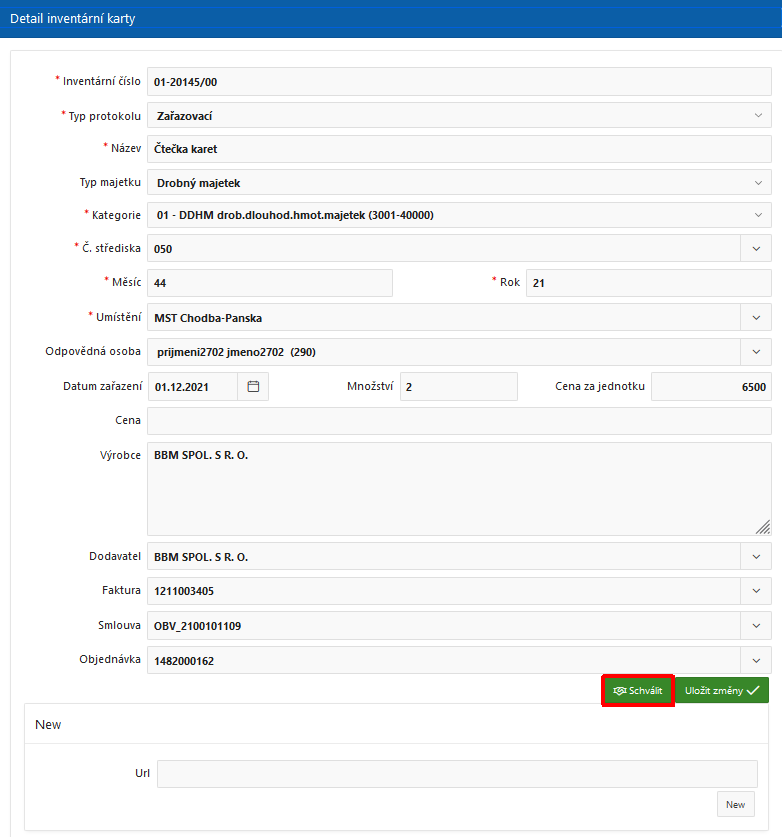This screenshot has width=782, height=837.
Task: Click the Url input field
Action: (457, 773)
